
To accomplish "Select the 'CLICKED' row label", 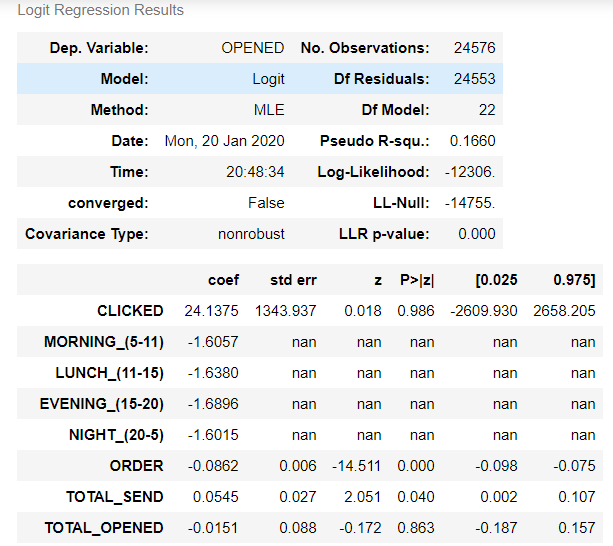I will (x=130, y=311).
